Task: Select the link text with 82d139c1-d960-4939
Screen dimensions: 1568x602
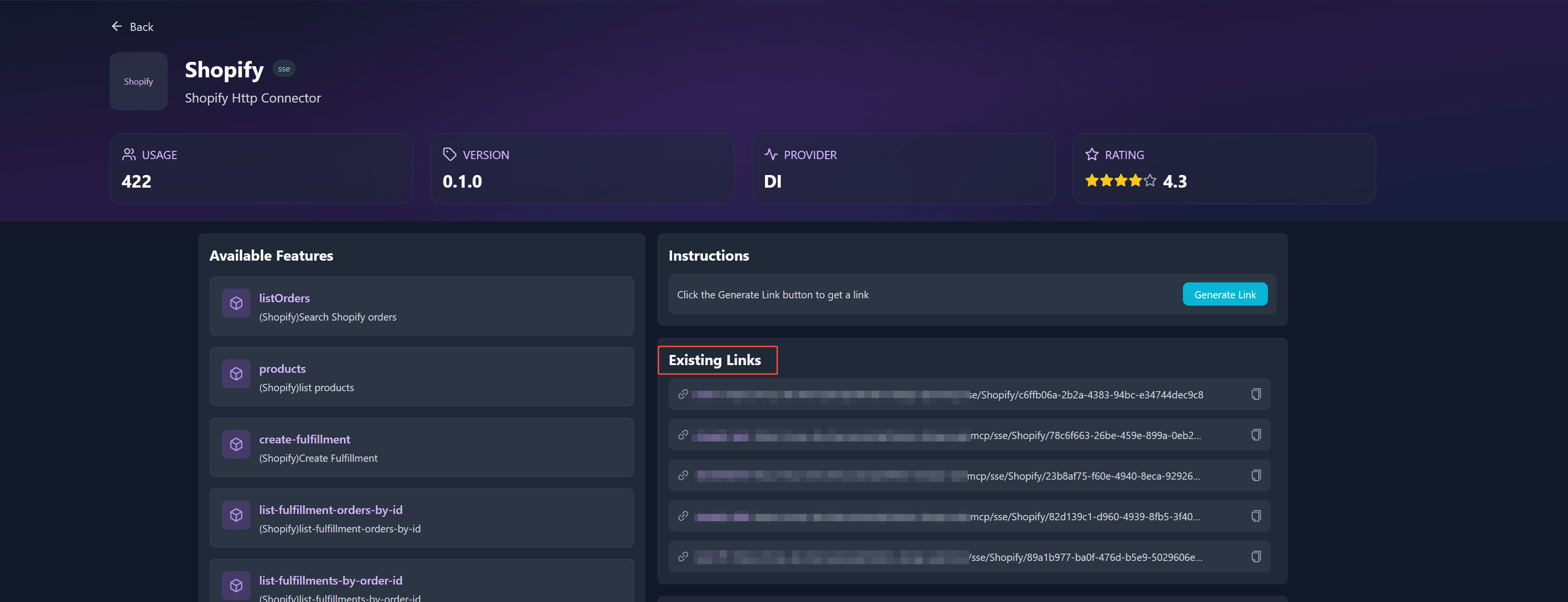Action: [948, 517]
